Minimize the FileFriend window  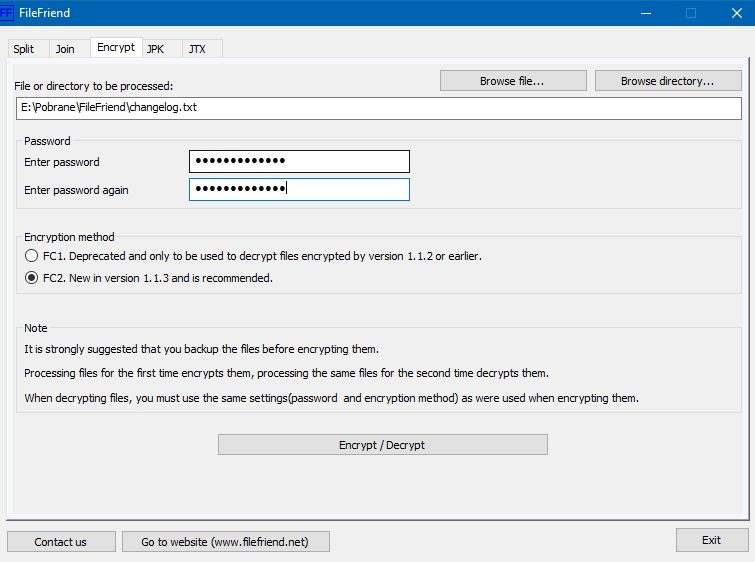coord(646,13)
